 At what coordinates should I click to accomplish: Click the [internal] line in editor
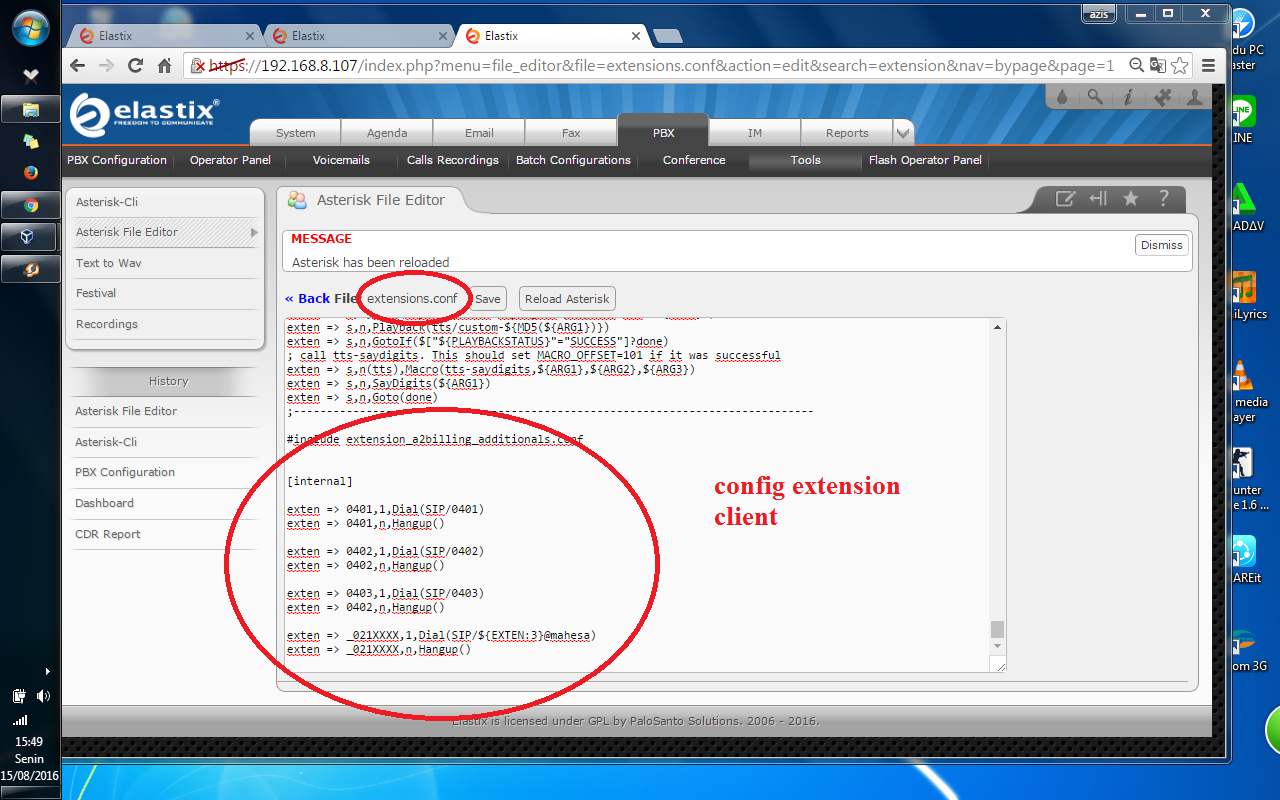coord(320,481)
